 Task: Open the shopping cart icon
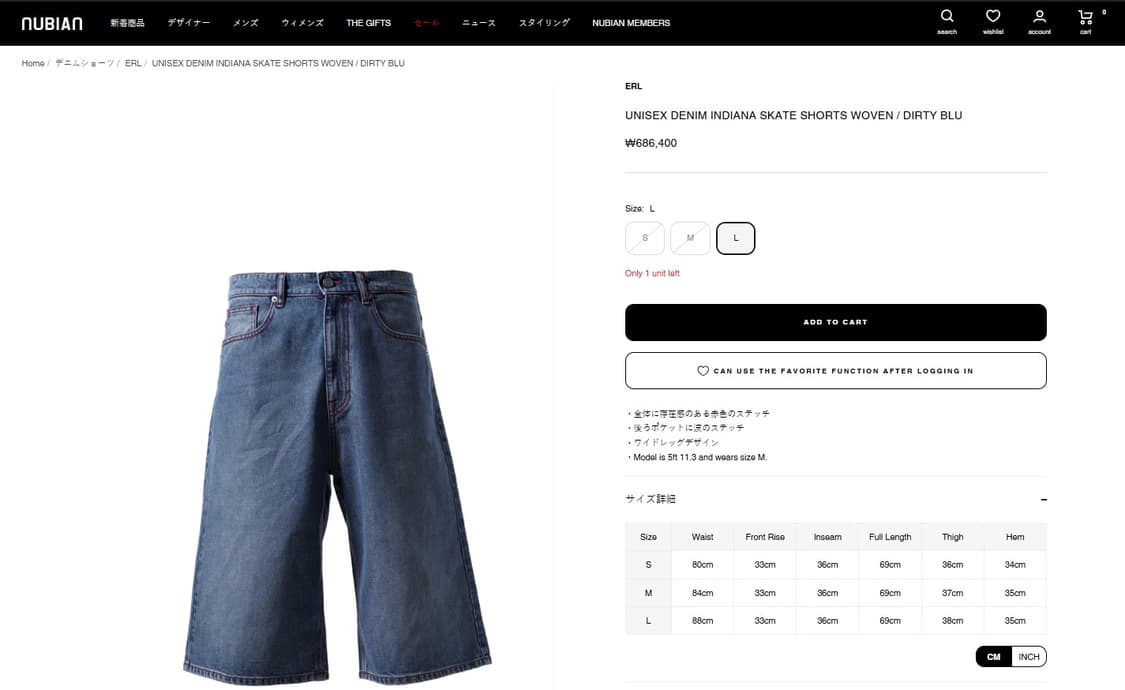tap(1086, 16)
